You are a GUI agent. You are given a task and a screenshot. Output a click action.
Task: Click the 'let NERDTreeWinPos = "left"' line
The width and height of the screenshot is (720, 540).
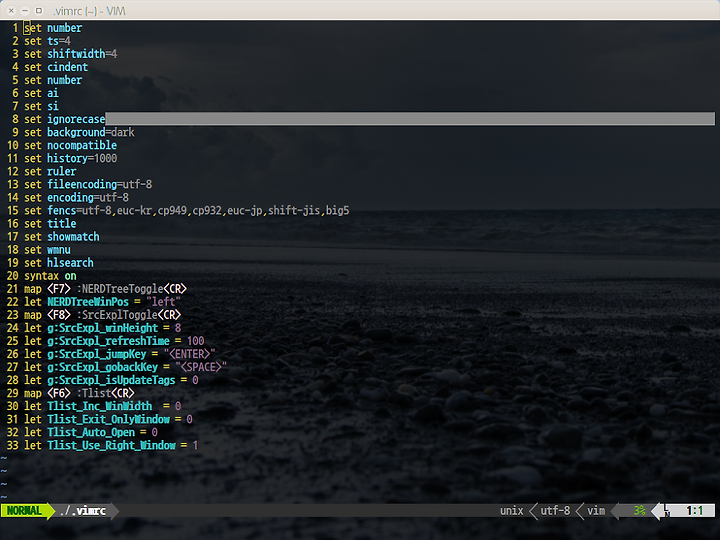[x=102, y=302]
